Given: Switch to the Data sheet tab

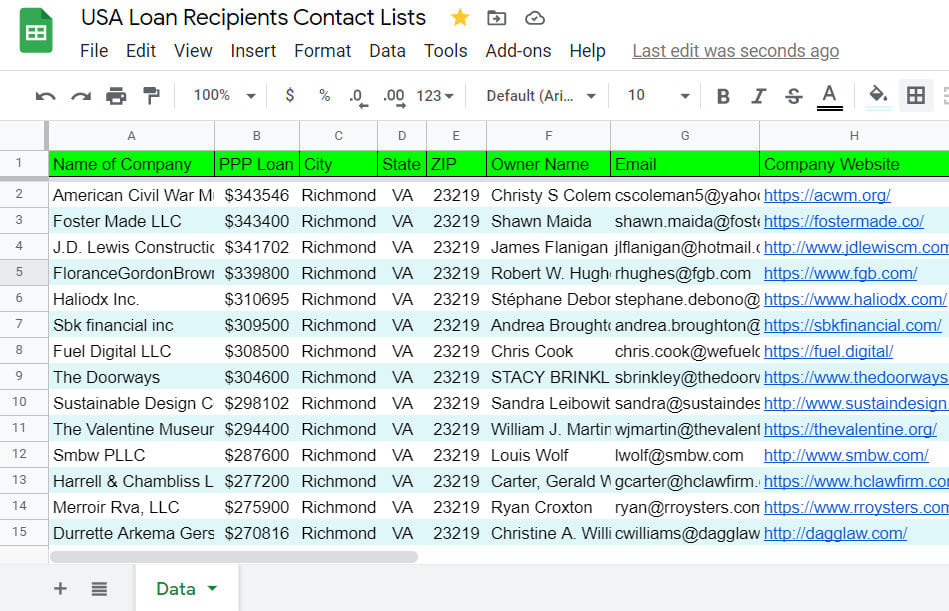Looking at the screenshot, I should pos(178,589).
